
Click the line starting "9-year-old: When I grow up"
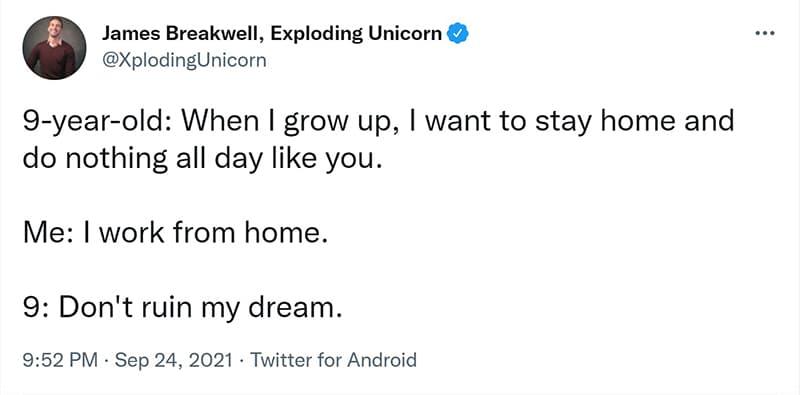coord(378,122)
